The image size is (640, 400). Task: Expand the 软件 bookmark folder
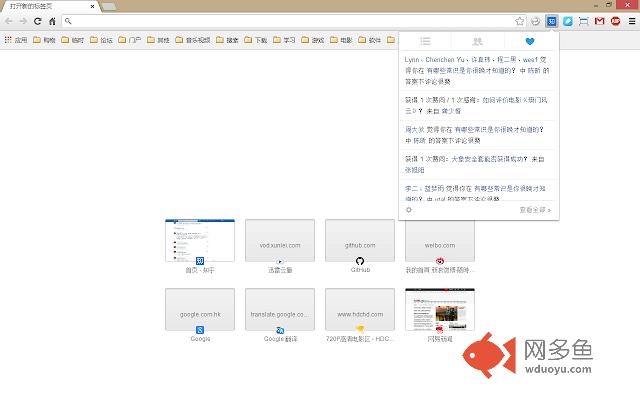click(369, 40)
